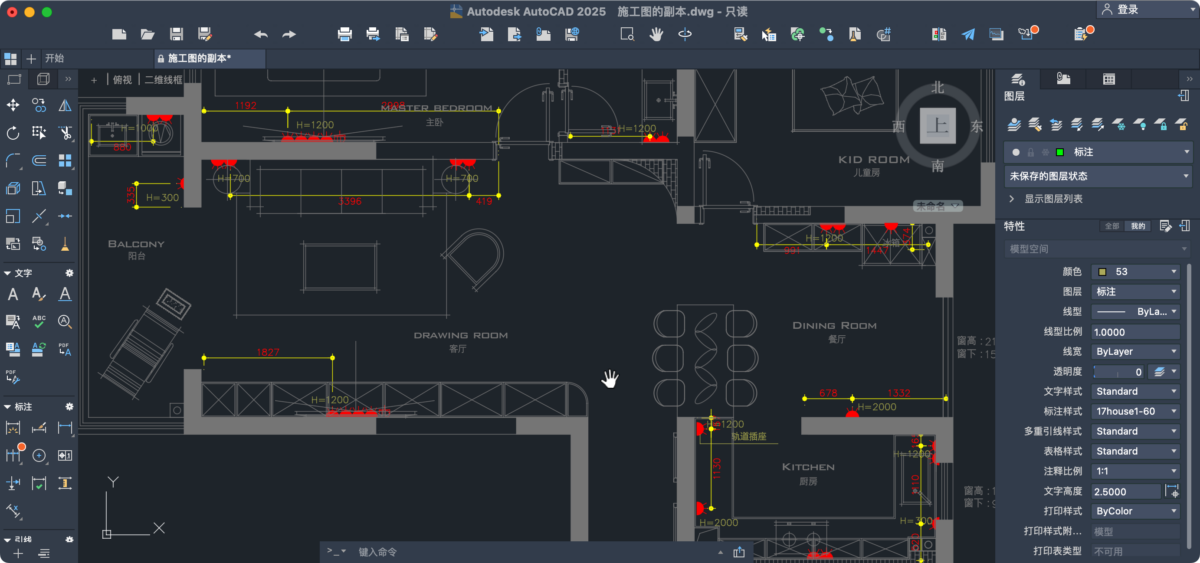Select the 全部 properties filter

(1111, 226)
